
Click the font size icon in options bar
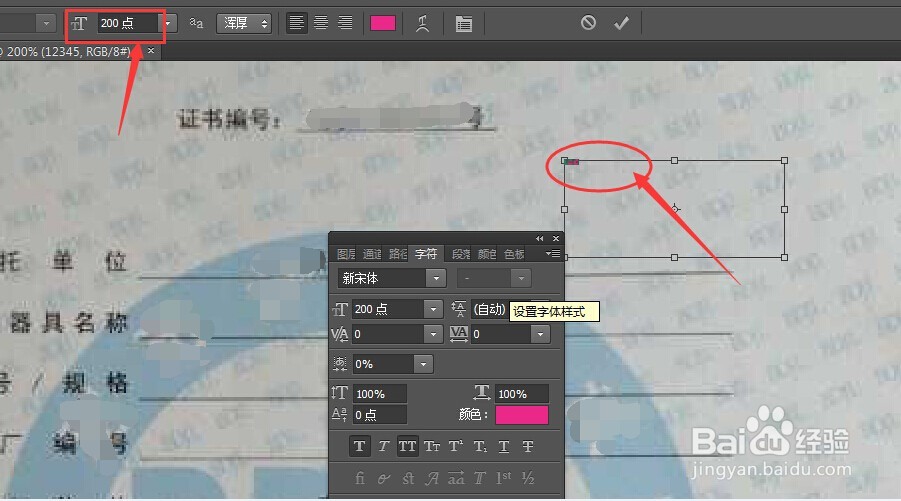pos(79,24)
